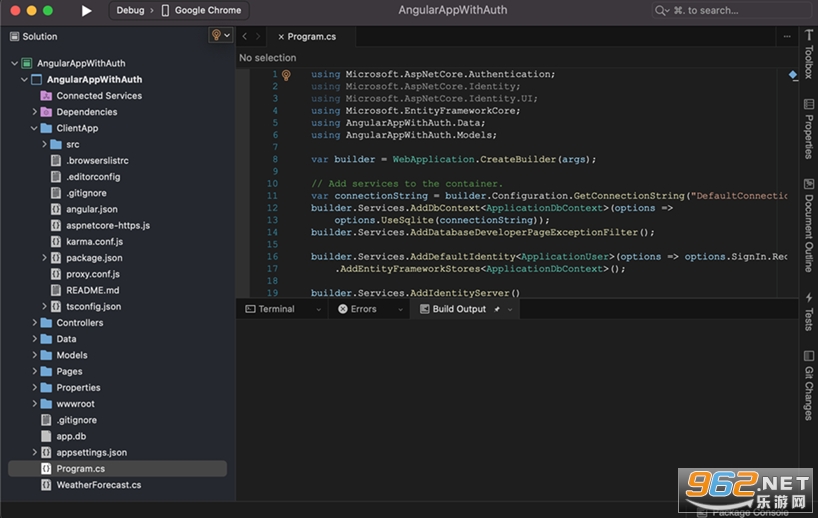
Task: Collapse the ClientApp folder
Action: click(x=34, y=128)
